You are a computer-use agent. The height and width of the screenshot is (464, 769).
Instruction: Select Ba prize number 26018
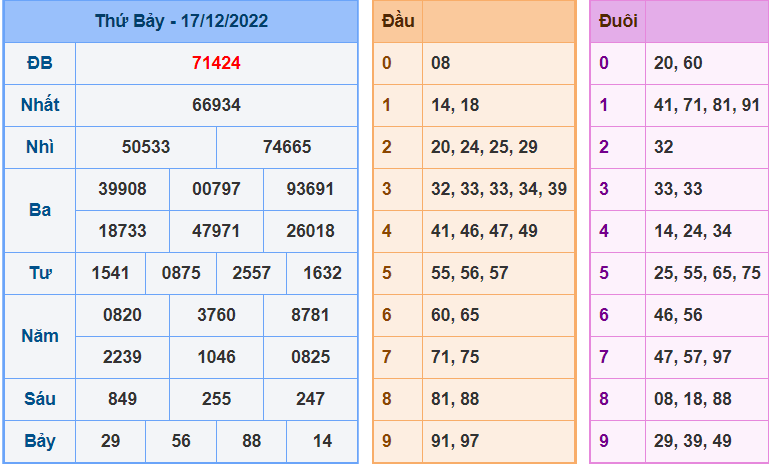310,231
